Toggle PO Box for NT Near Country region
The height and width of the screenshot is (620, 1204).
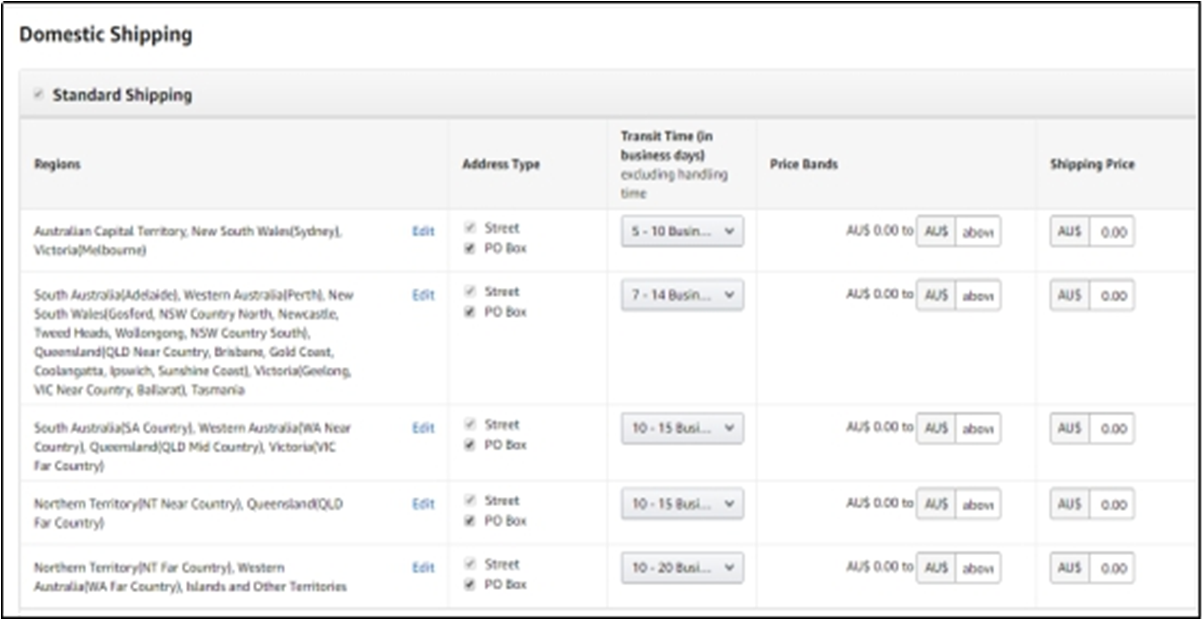470,521
